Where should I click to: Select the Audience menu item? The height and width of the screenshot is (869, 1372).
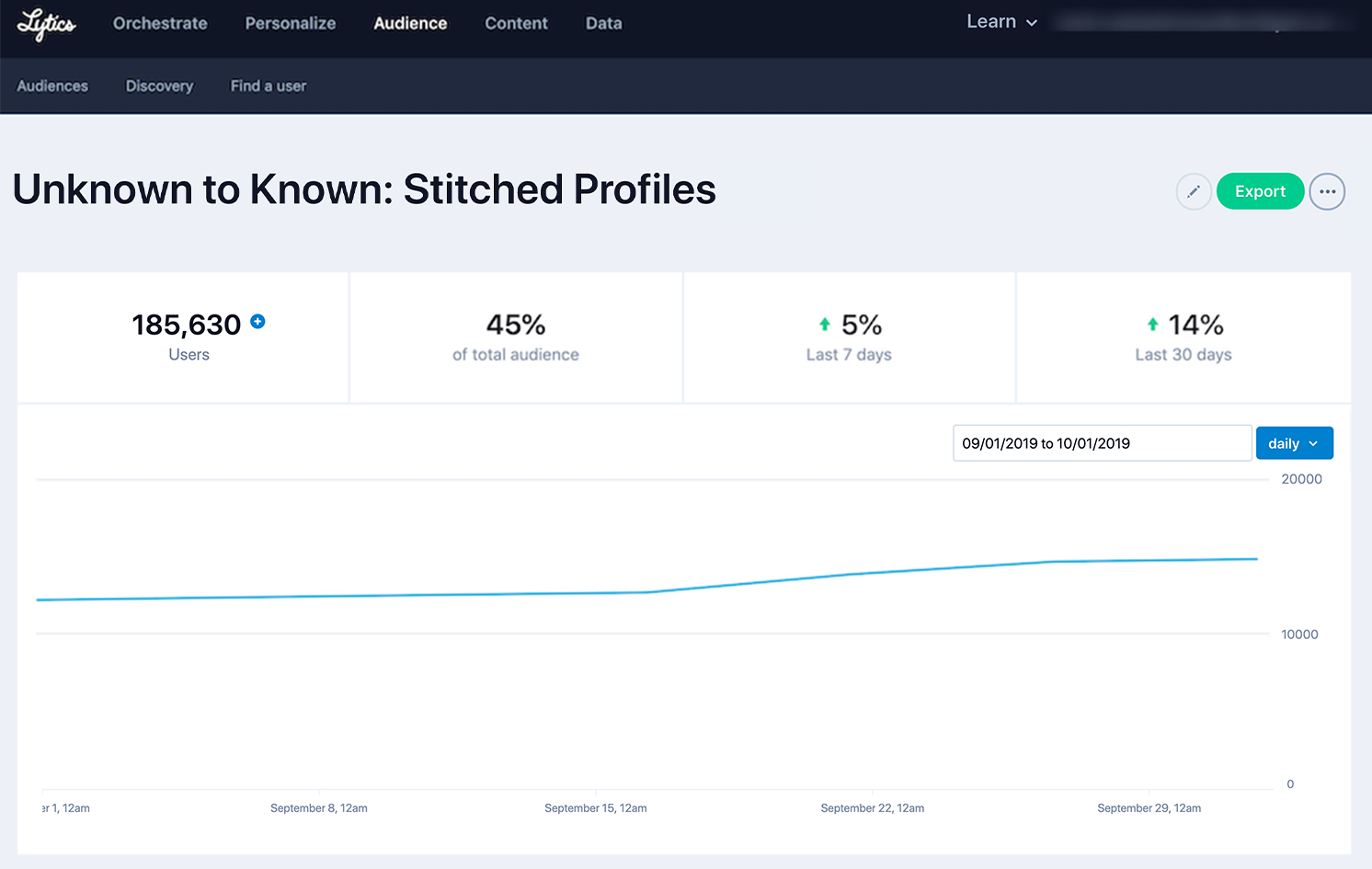click(410, 23)
